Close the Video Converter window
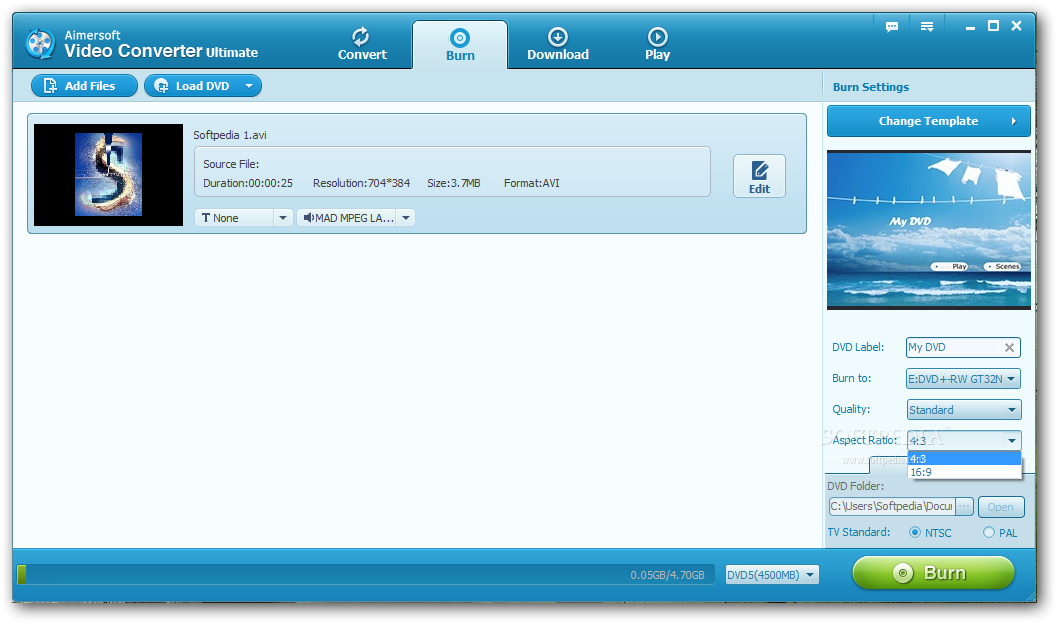Screen dimensions: 1057x623 pos(1017,26)
